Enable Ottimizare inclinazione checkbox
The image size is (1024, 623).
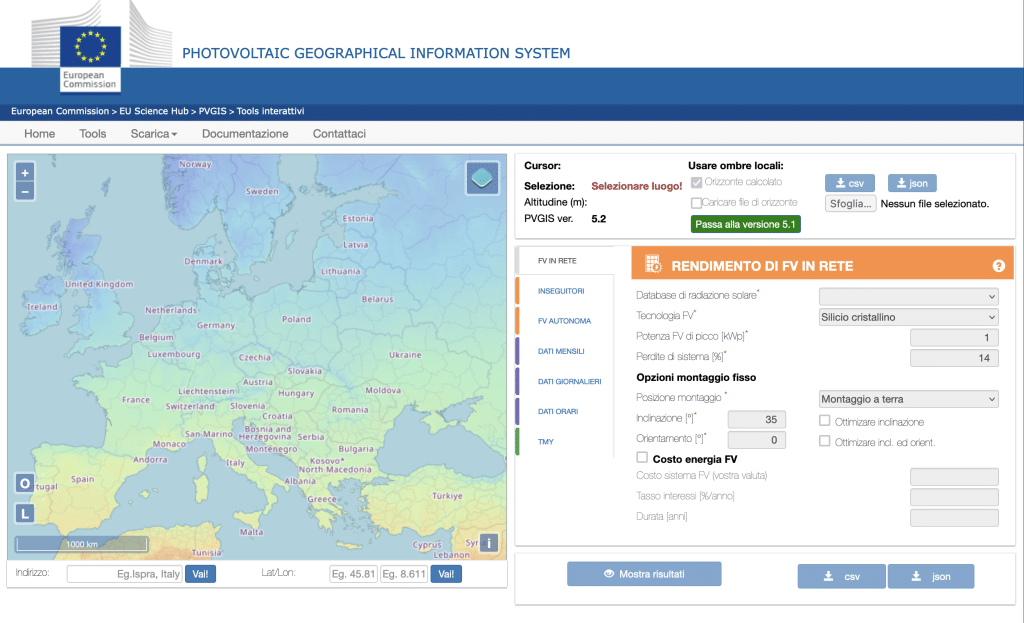(825, 421)
